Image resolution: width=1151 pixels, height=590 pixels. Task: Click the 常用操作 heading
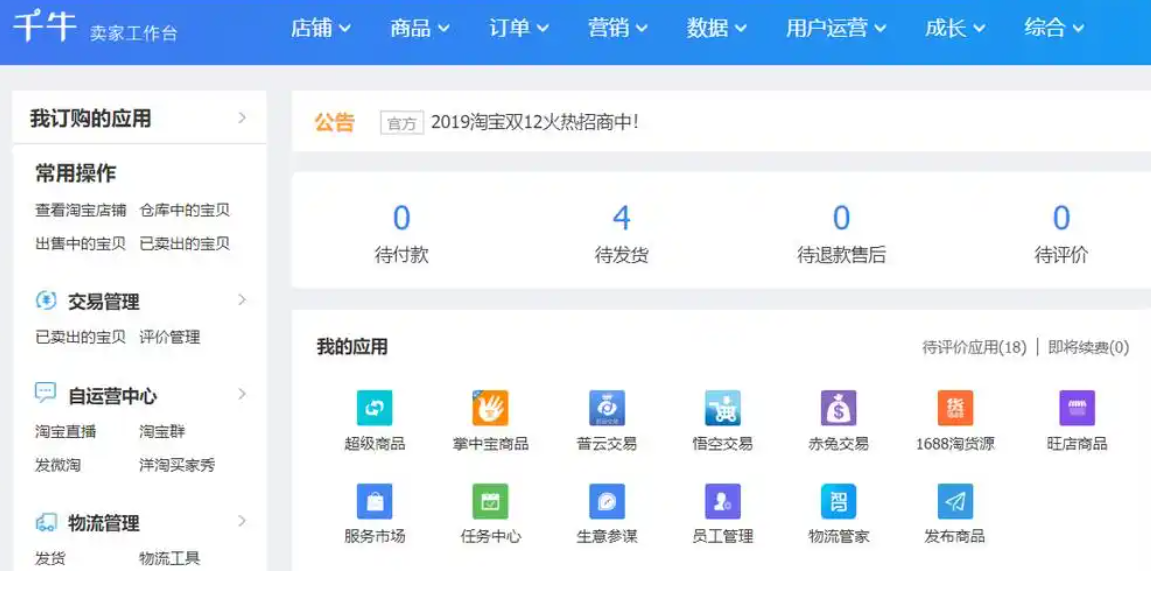point(76,173)
